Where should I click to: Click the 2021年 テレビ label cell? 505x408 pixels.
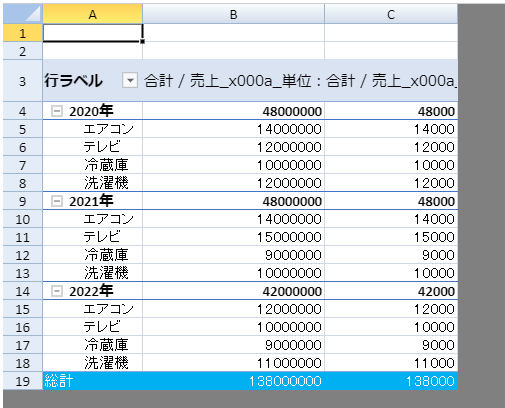coord(93,237)
